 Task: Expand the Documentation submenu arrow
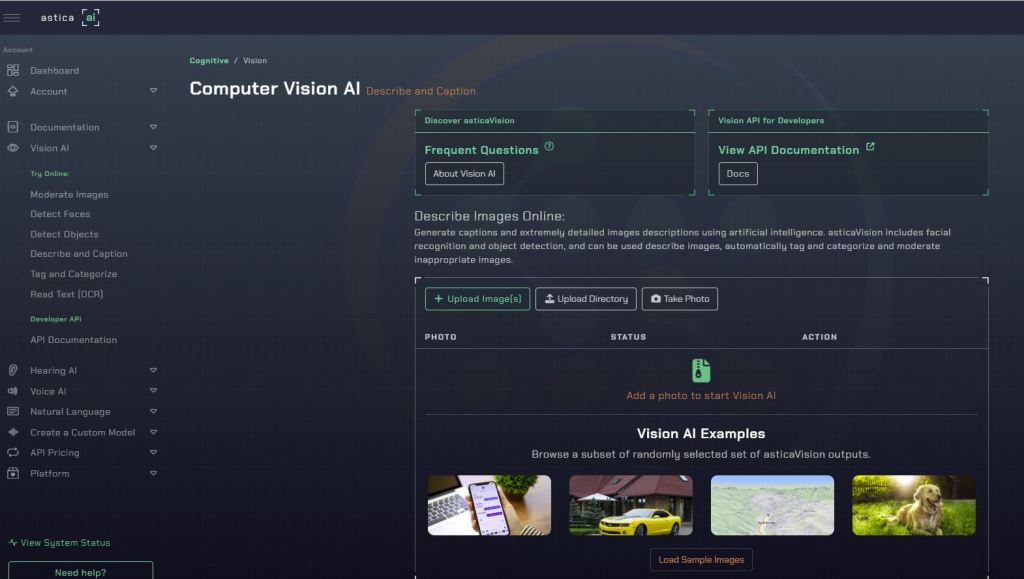[153, 127]
